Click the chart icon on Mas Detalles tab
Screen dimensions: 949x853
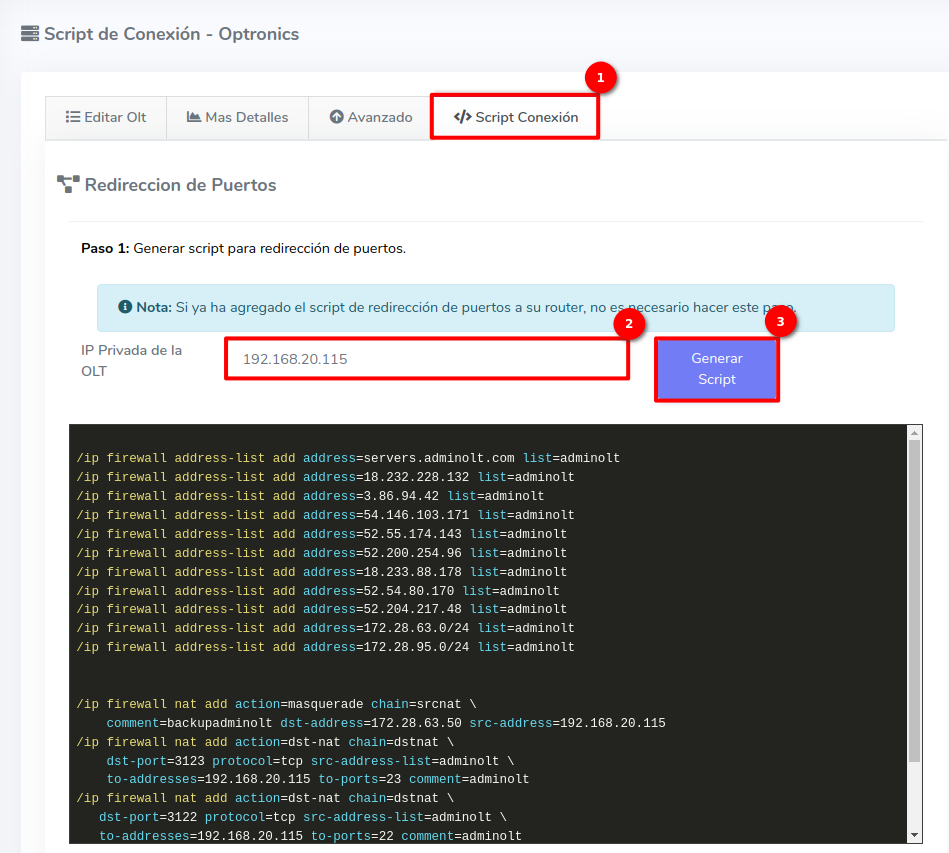tap(194, 117)
